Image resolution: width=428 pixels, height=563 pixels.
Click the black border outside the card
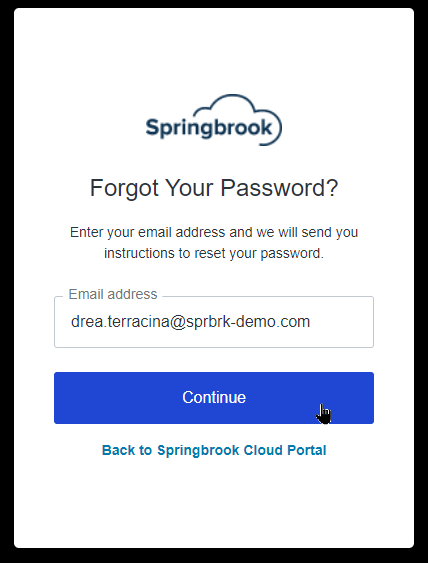click(x=6, y=282)
